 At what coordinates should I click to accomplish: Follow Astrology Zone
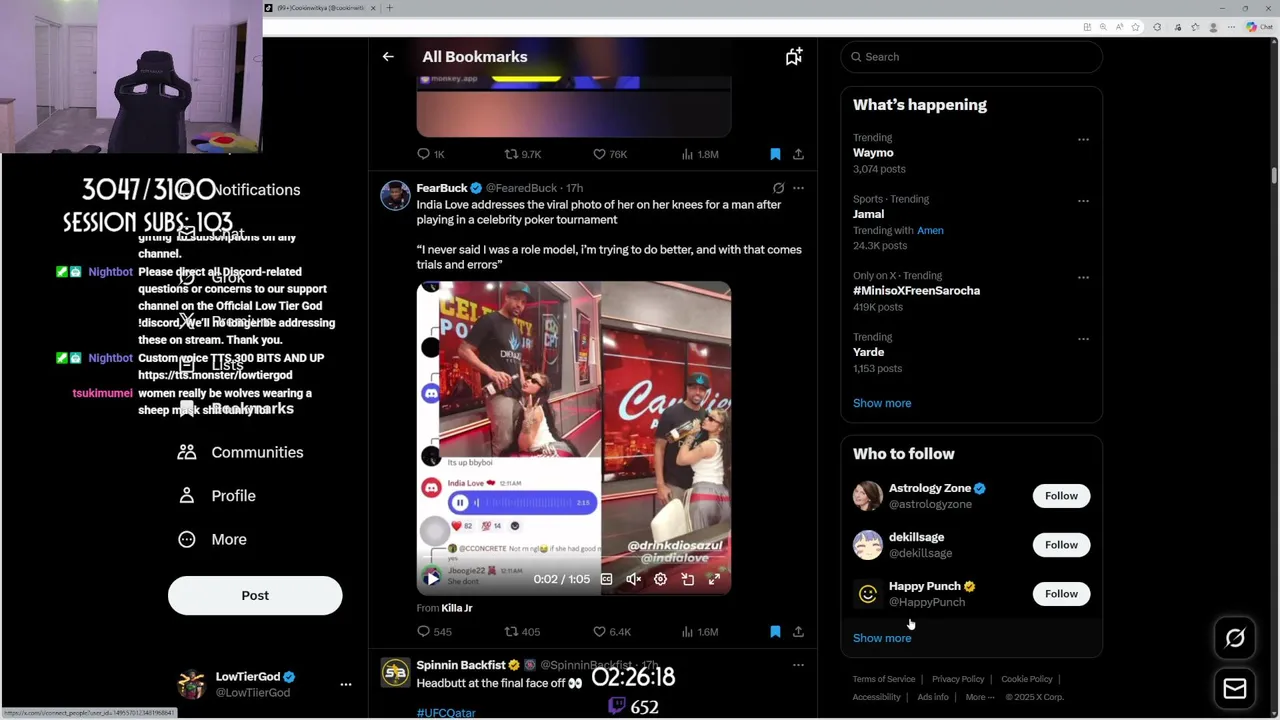[1061, 496]
